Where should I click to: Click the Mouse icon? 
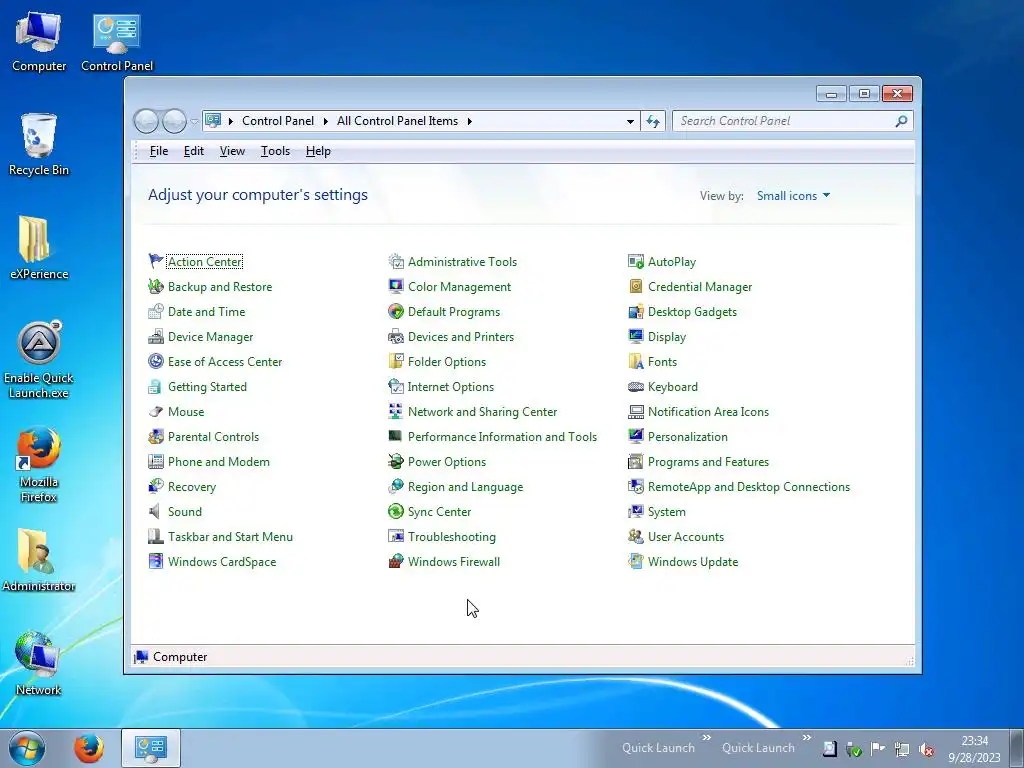(x=155, y=411)
